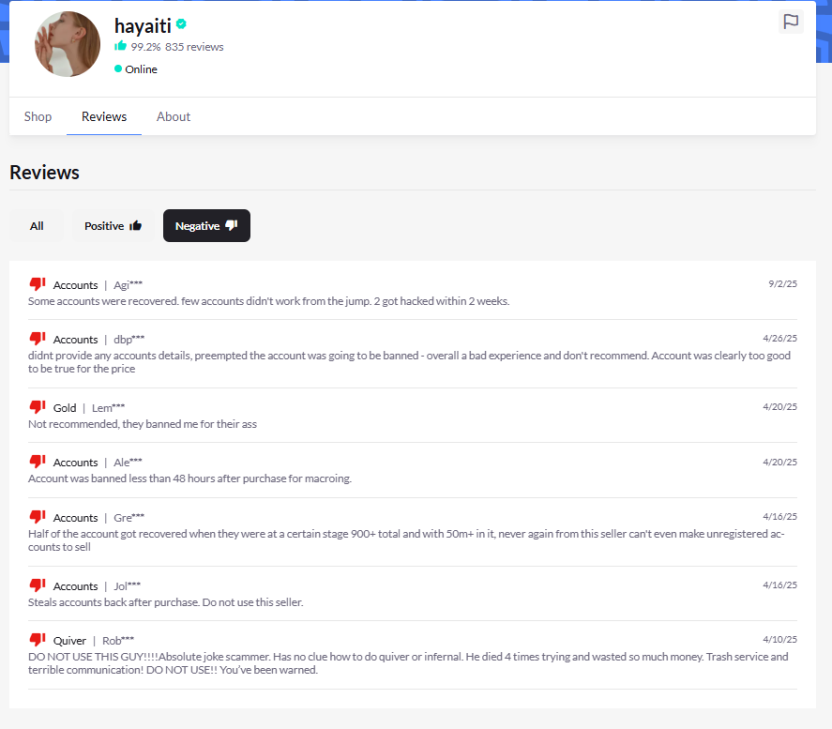Image resolution: width=832 pixels, height=729 pixels.
Task: Click the green Online status dot
Action: click(x=118, y=68)
